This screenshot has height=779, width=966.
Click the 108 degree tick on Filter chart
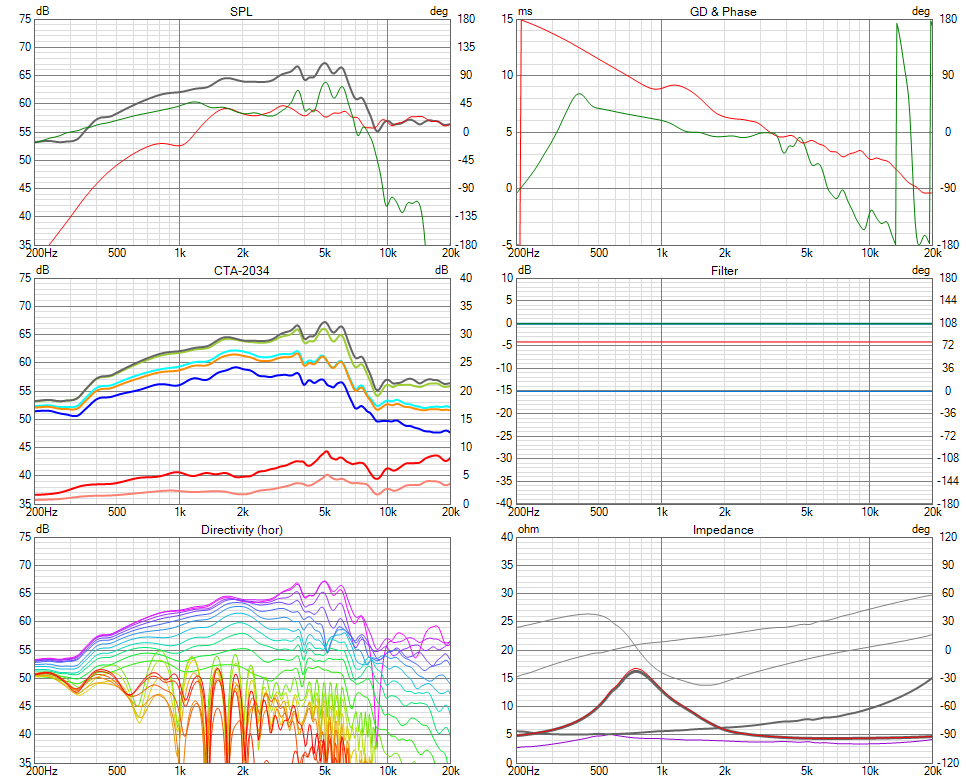[948, 323]
